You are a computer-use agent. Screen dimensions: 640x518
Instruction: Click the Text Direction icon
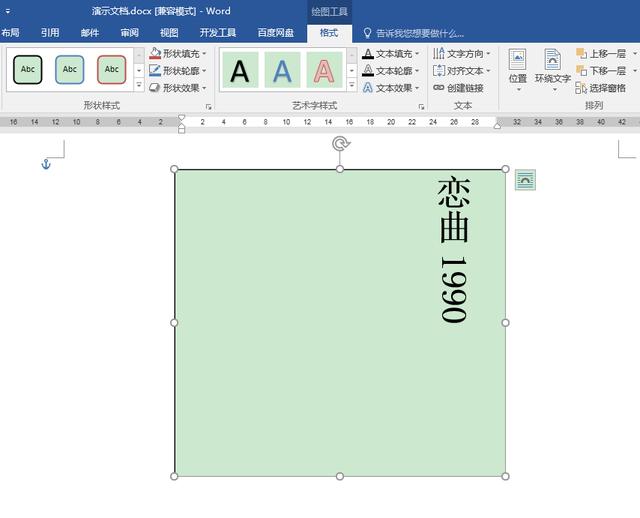click(439, 53)
